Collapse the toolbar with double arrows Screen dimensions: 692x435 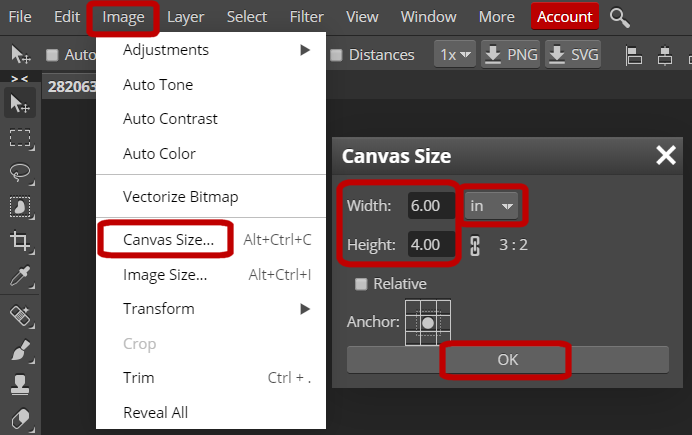point(19,79)
